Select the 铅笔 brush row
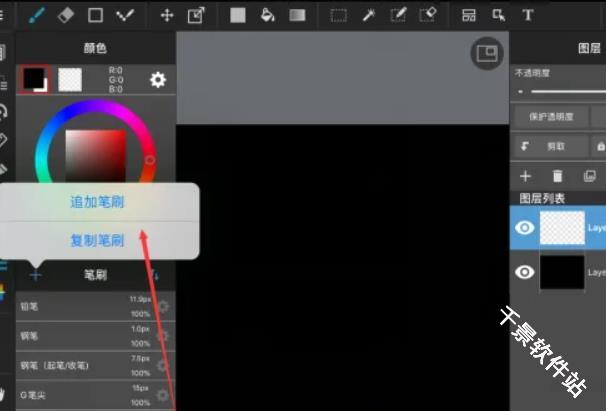Image resolution: width=606 pixels, height=411 pixels. pyautogui.click(x=95, y=307)
